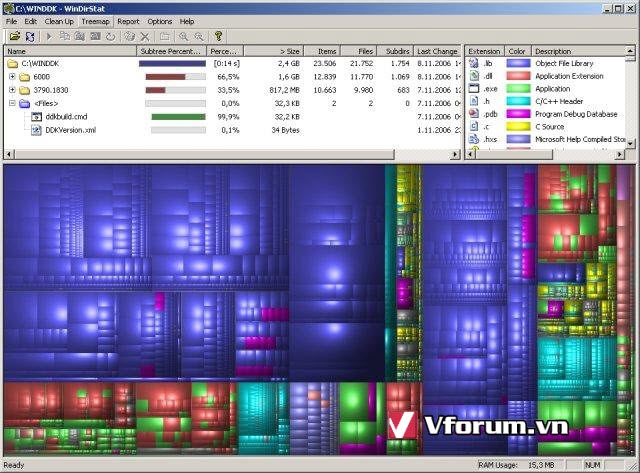Sort by the Last Change column header
This screenshot has width=640, height=473.
pyautogui.click(x=437, y=51)
